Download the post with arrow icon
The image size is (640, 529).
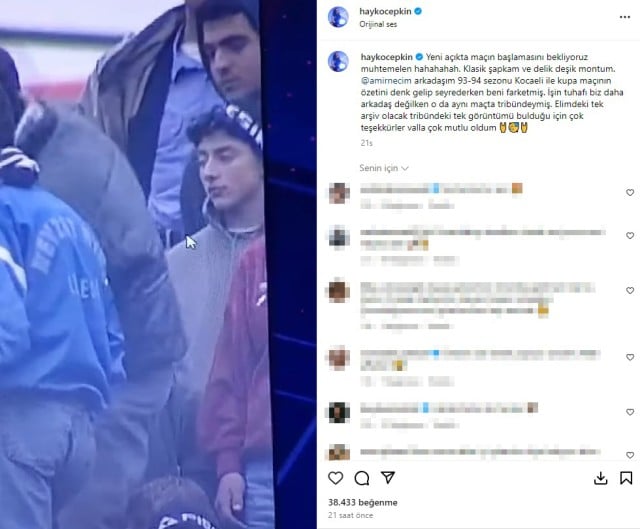point(600,478)
